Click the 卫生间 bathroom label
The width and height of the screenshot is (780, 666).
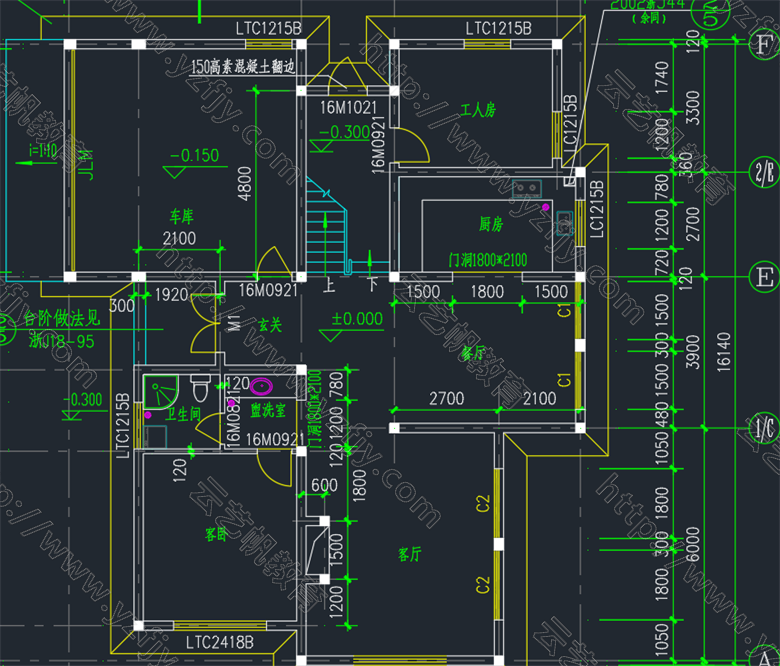tap(183, 414)
